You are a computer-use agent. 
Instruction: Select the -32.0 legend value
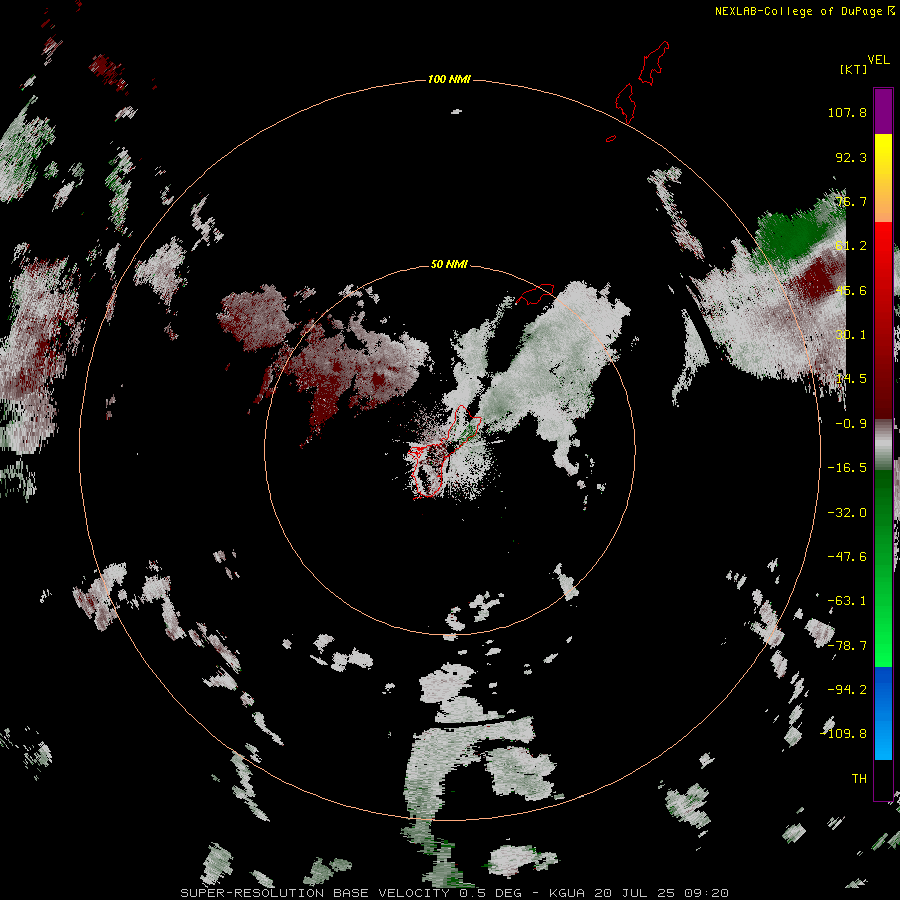[847, 513]
